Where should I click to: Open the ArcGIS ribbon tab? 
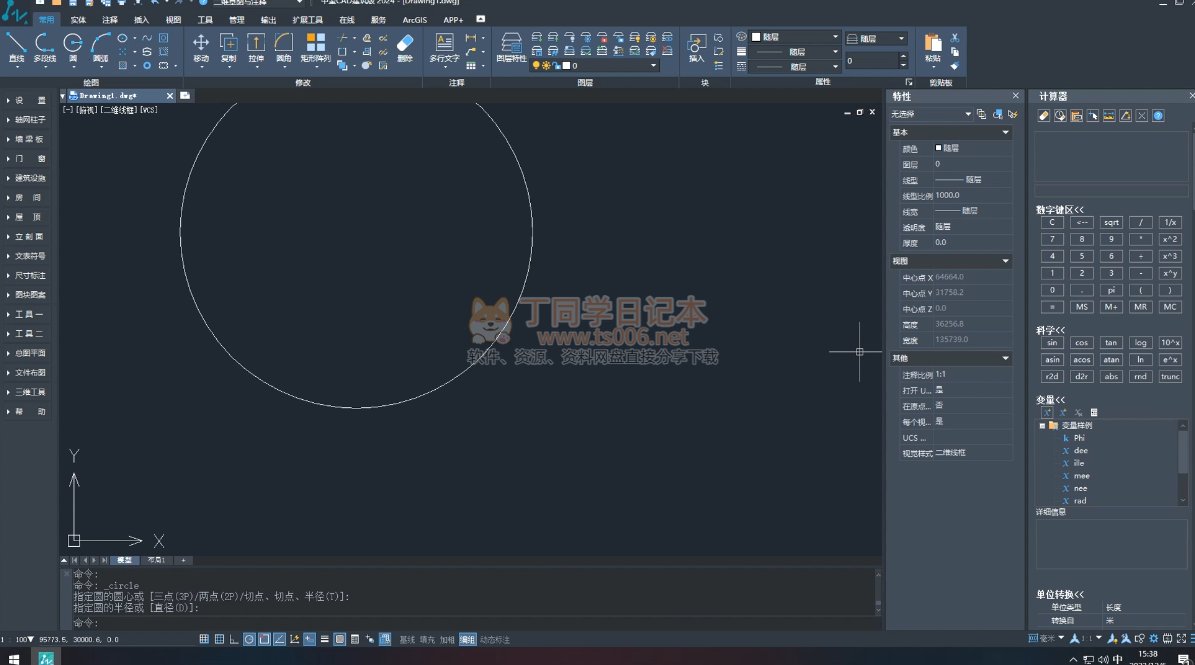coord(414,19)
